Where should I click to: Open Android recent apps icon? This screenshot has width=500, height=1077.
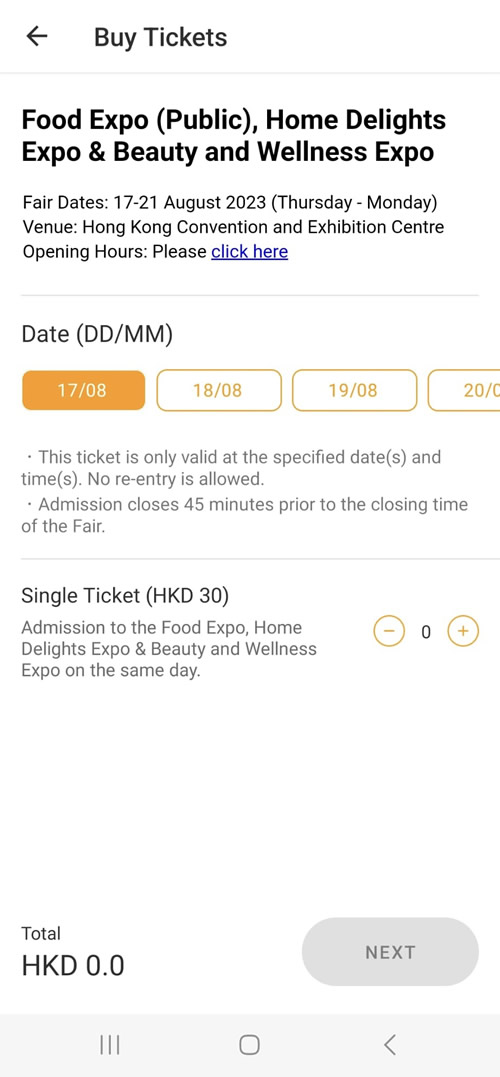pos(110,1045)
